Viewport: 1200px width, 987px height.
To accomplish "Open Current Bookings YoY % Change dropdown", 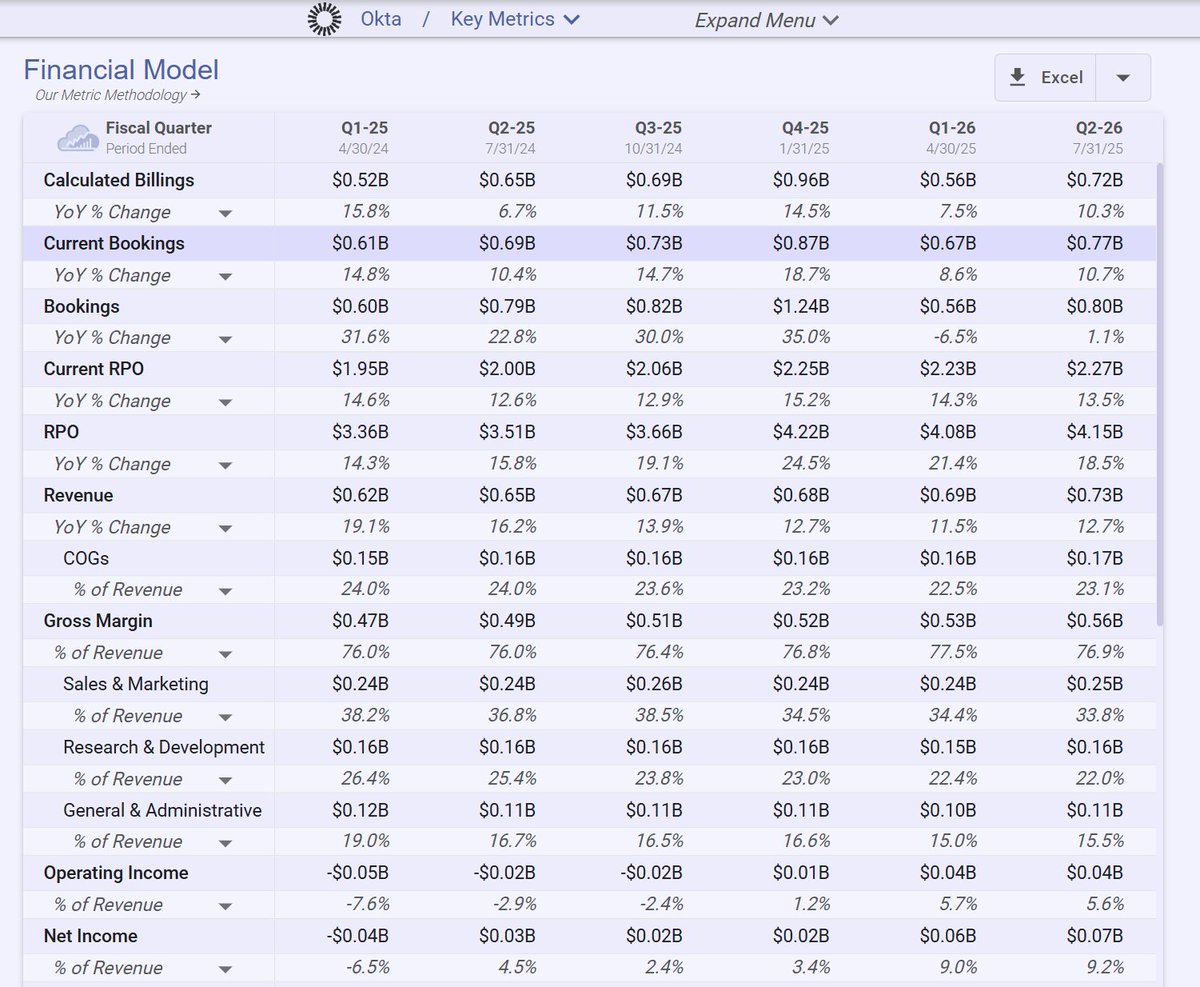I will tap(225, 275).
